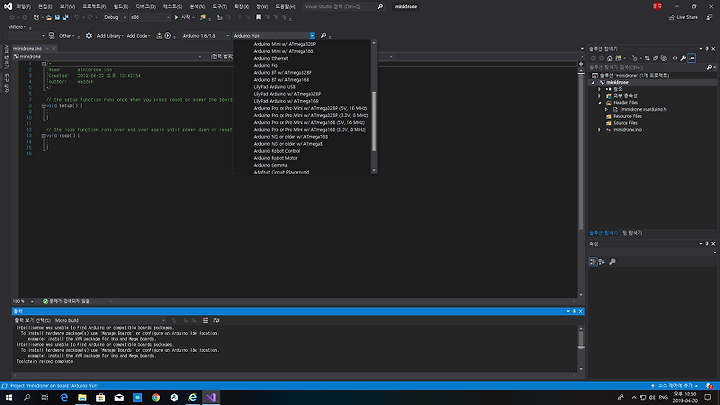Click the bookmark icon in the toolbar
The image size is (720, 405).
[x=259, y=17]
